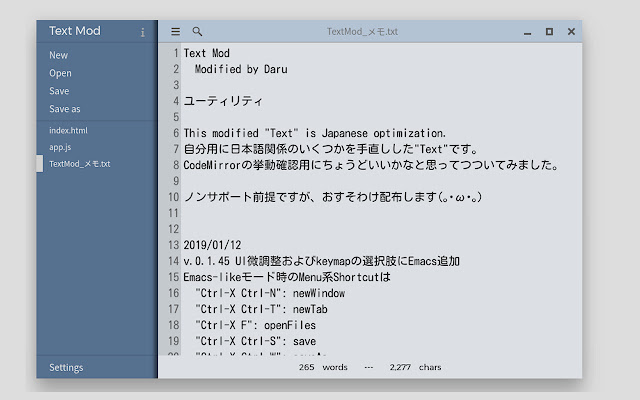Screen dimensions: 640x400
Task: Minimize the Text Mod window
Action: (527, 32)
